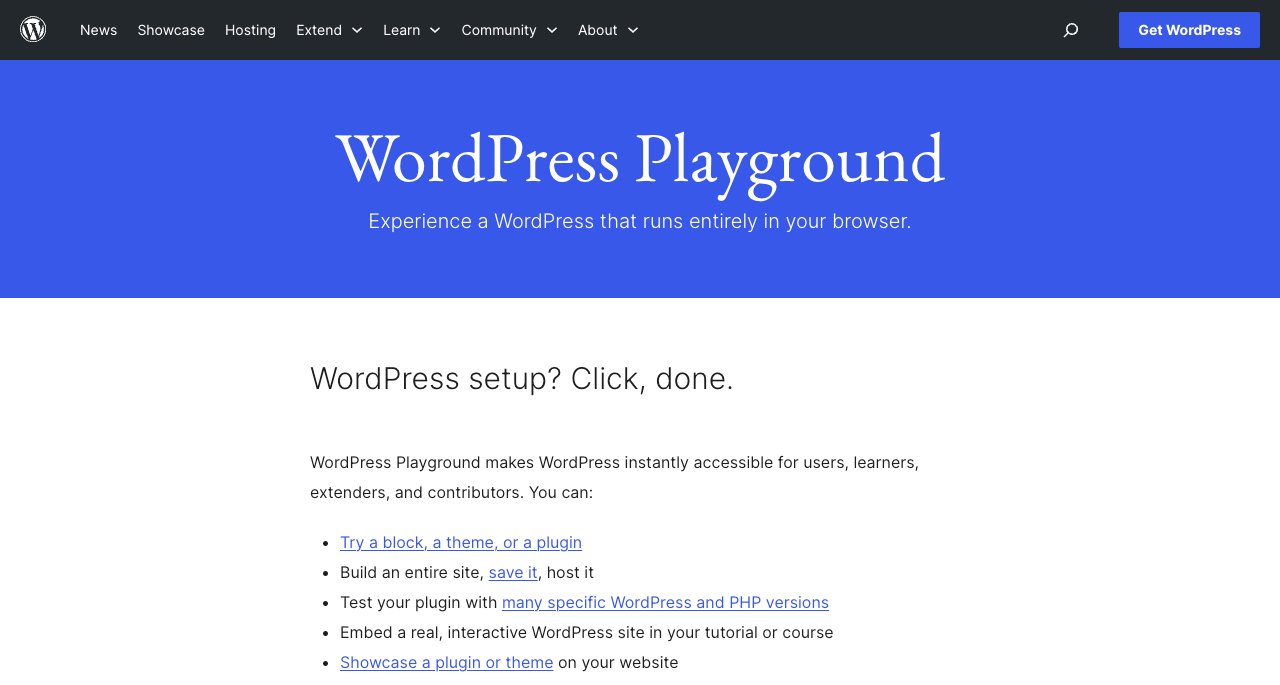Open the About menu
This screenshot has width=1280, height=685.
[x=597, y=30]
